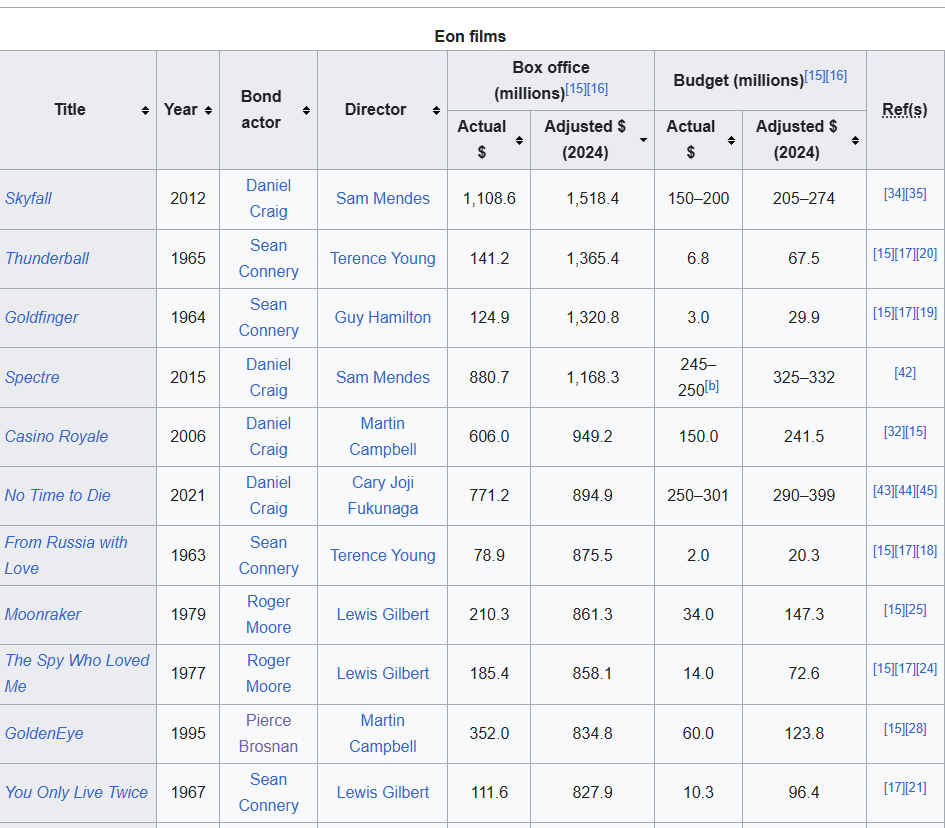Click Guy Hamilton director link
Viewport: 945px width, 828px height.
click(x=383, y=318)
